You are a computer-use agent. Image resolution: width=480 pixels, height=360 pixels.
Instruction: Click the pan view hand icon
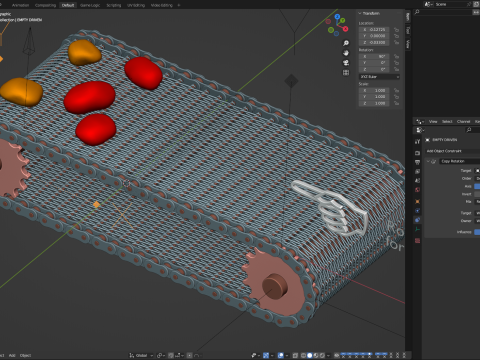[x=346, y=53]
